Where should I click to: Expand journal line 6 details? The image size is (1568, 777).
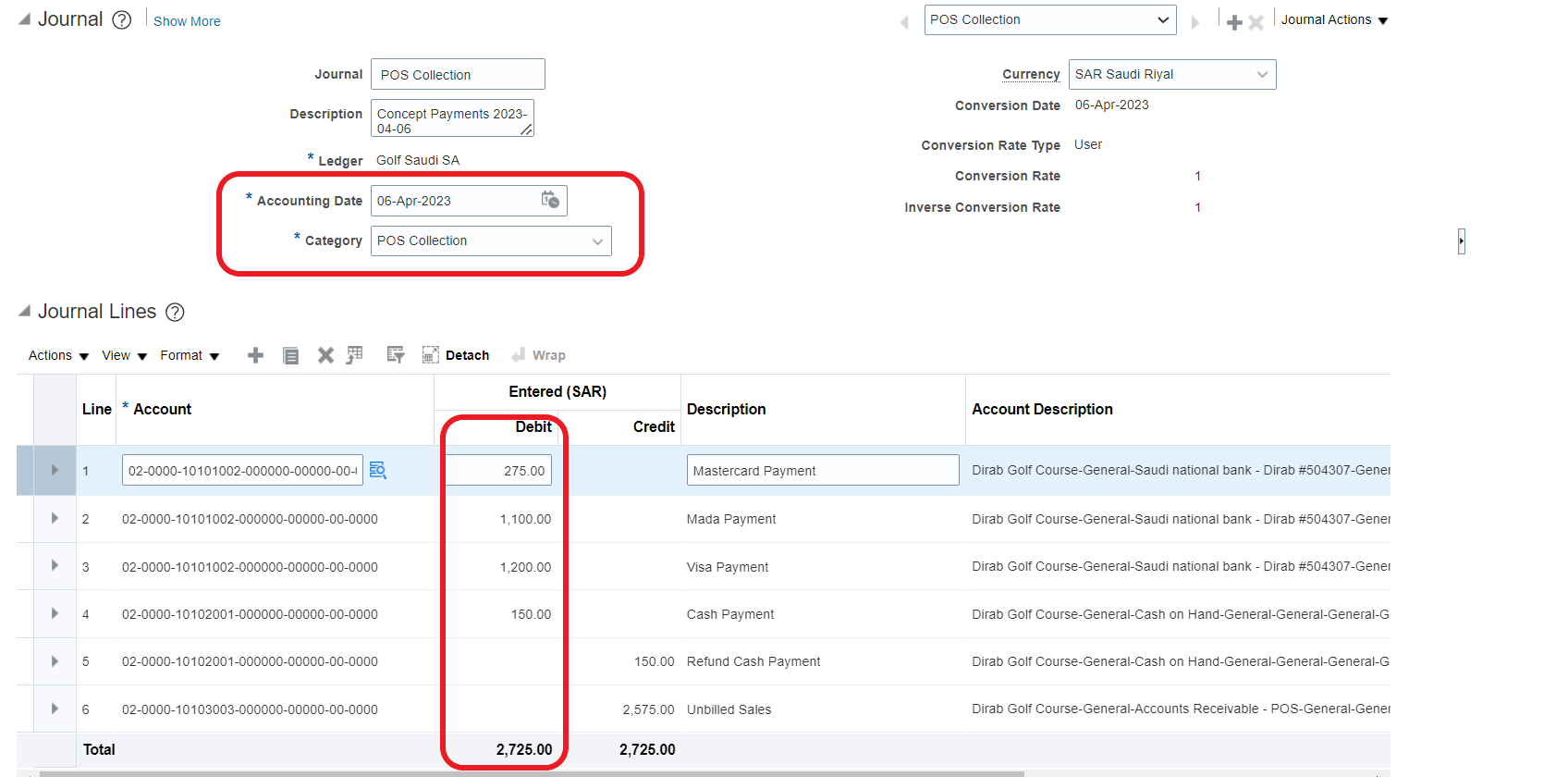[x=55, y=709]
